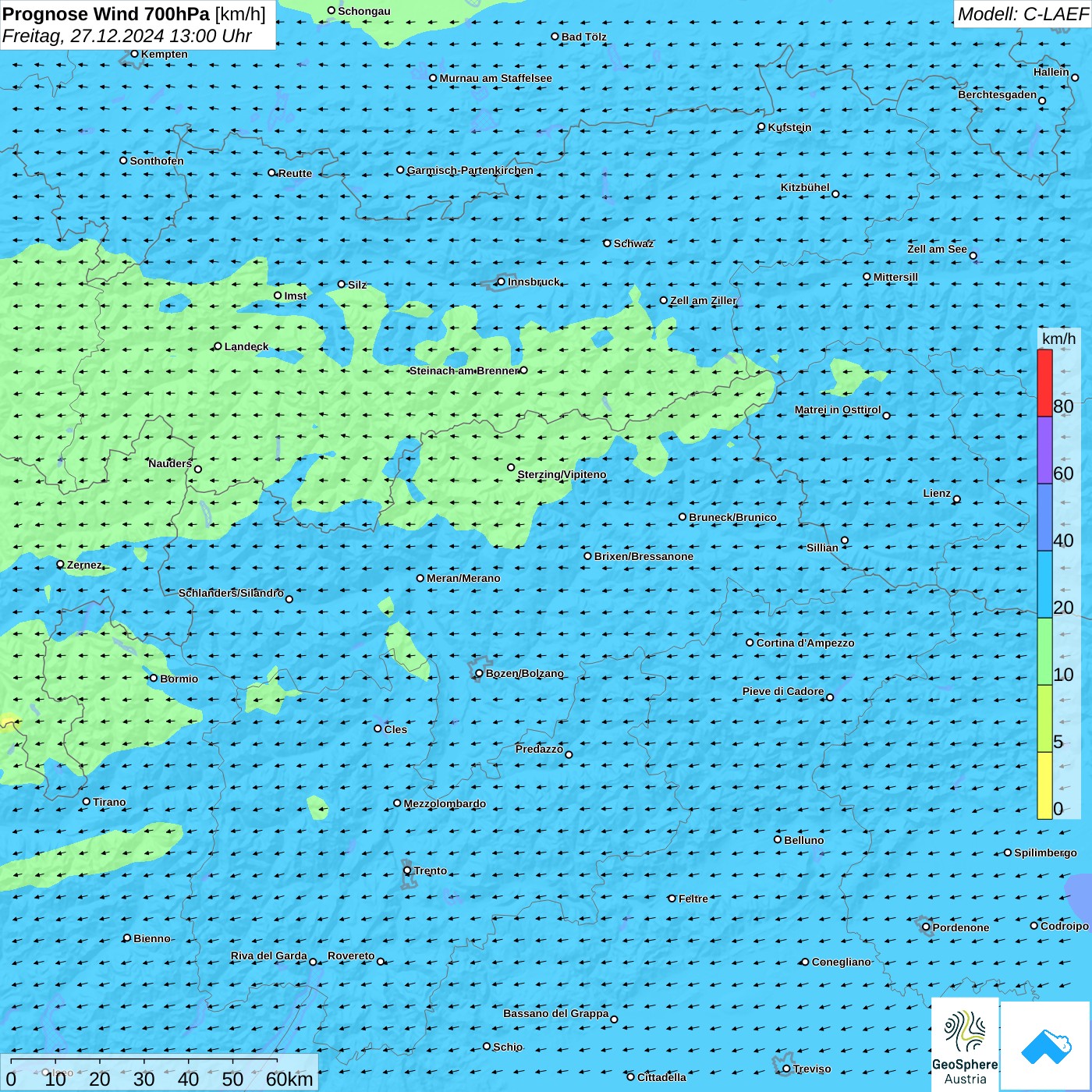Select the purple 60 km/h legend band
The height and width of the screenshot is (1092, 1092).
click(1044, 450)
